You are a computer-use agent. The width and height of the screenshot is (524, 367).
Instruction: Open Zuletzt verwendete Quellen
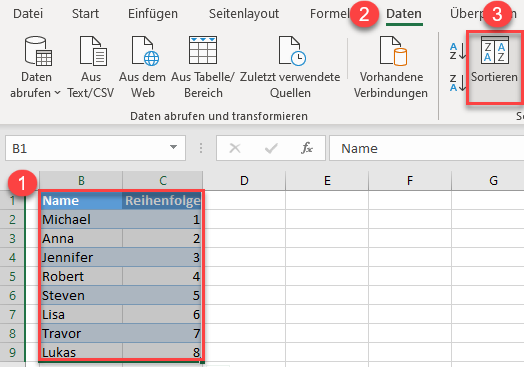tap(290, 67)
